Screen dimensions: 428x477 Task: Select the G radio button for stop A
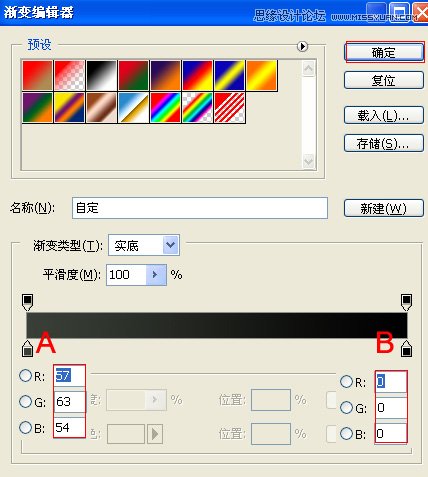(25, 402)
